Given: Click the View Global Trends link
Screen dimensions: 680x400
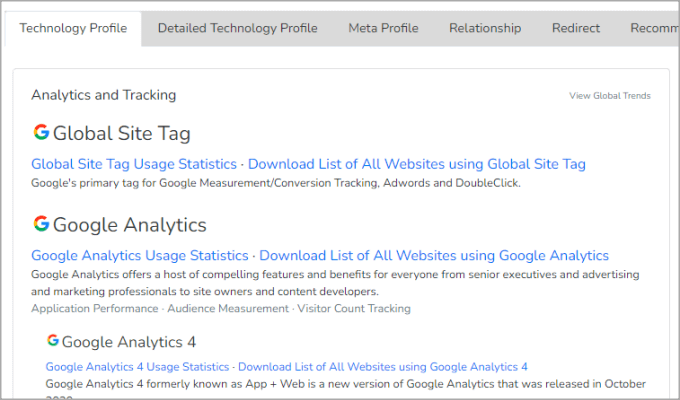Looking at the screenshot, I should [609, 96].
